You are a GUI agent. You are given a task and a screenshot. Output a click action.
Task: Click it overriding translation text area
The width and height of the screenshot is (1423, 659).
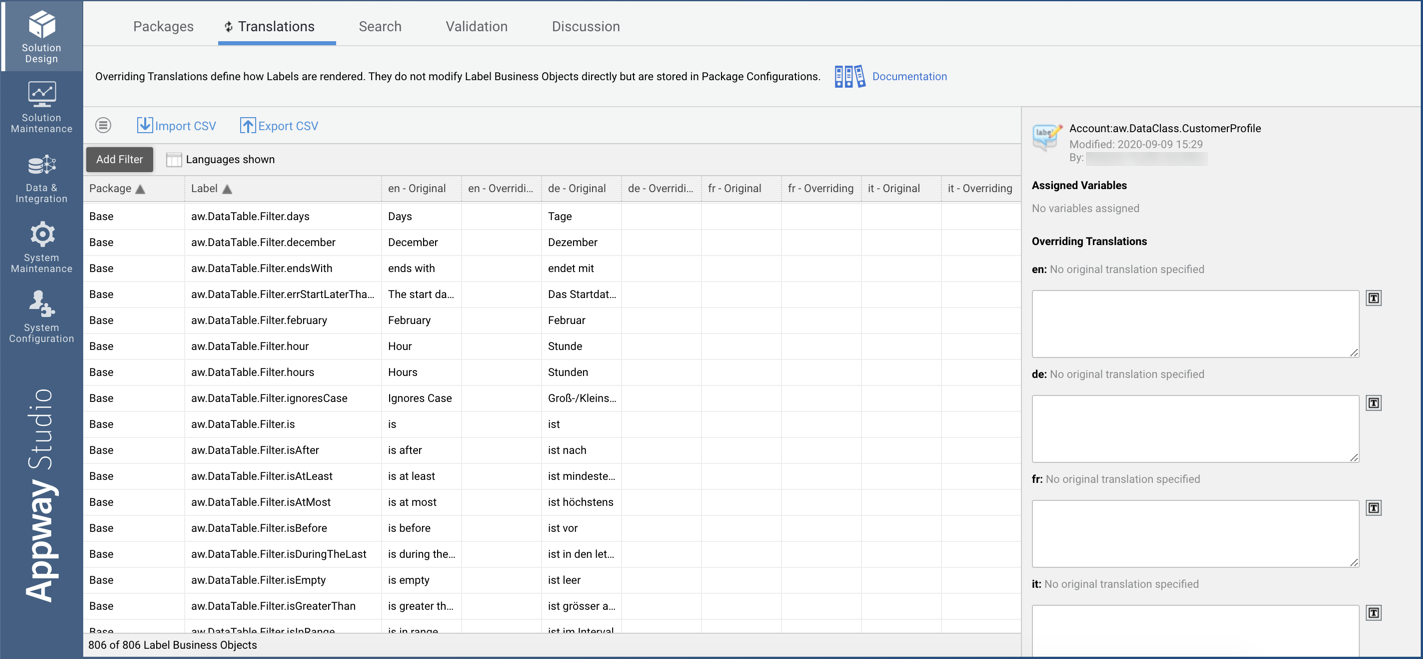1195,631
